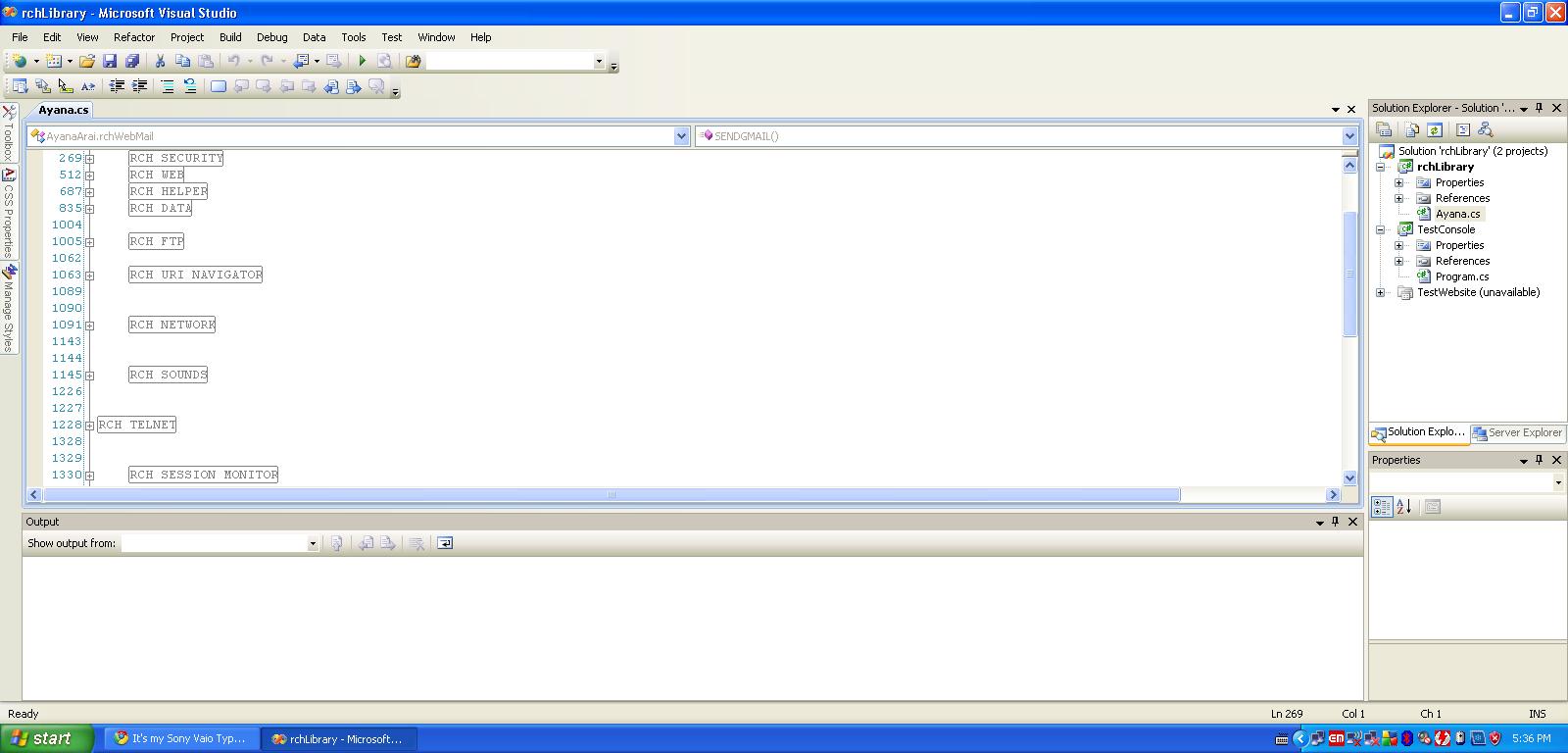1568x753 pixels.
Task: Click the editor horizontal scrollbar thumb
Action: (x=612, y=494)
